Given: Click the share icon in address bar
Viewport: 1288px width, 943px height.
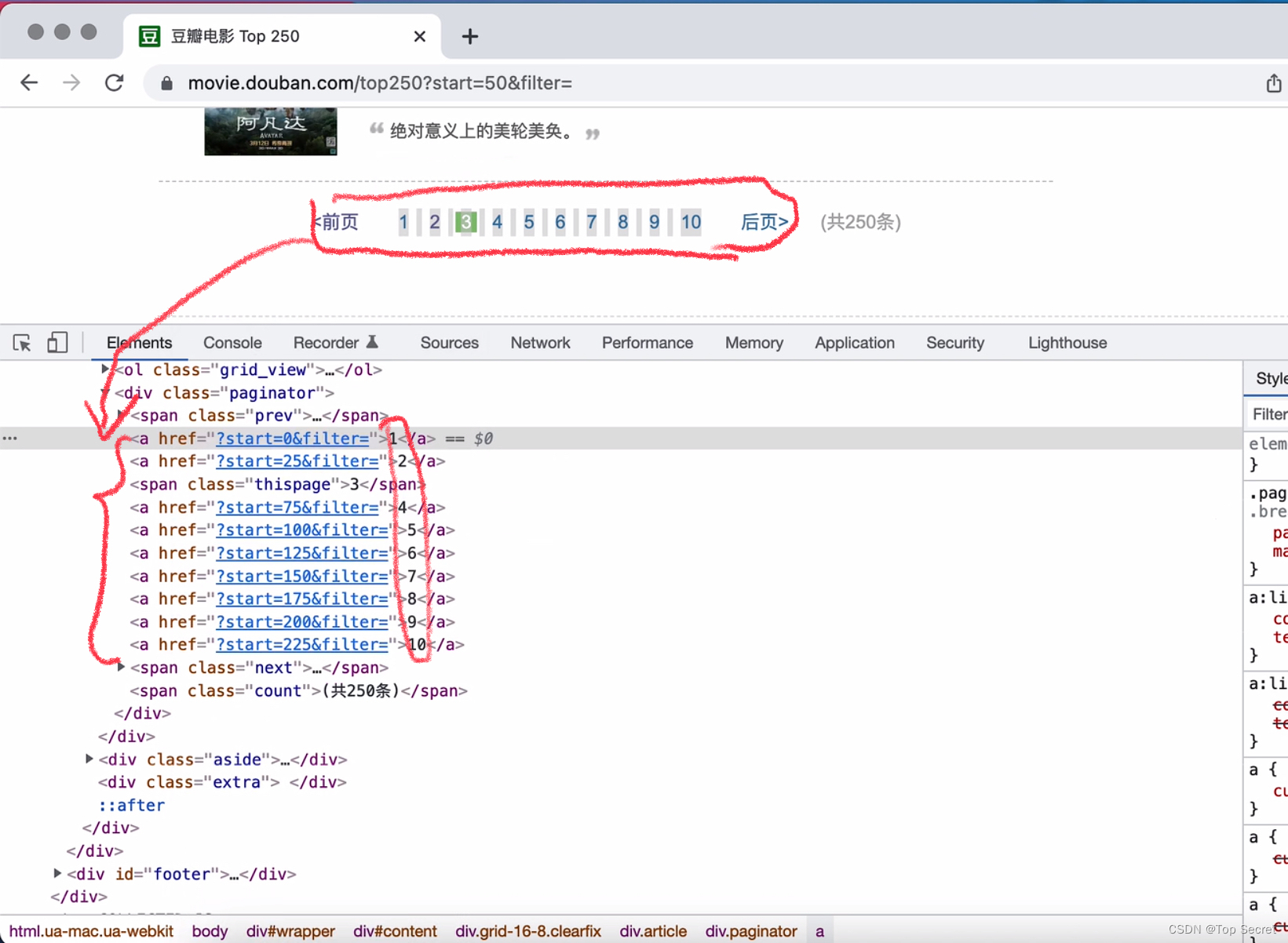Looking at the screenshot, I should (x=1273, y=83).
